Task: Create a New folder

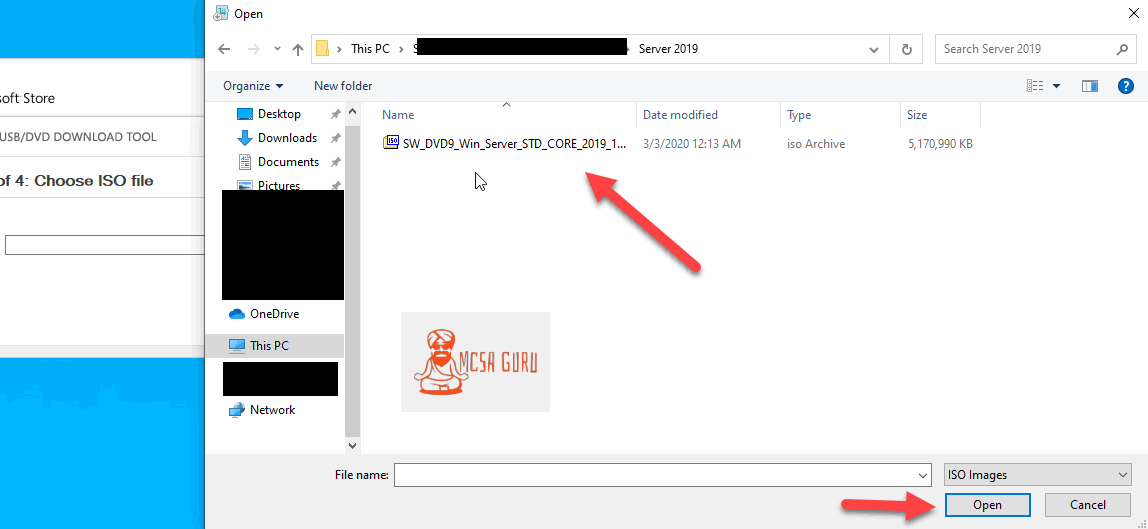Action: coord(343,86)
